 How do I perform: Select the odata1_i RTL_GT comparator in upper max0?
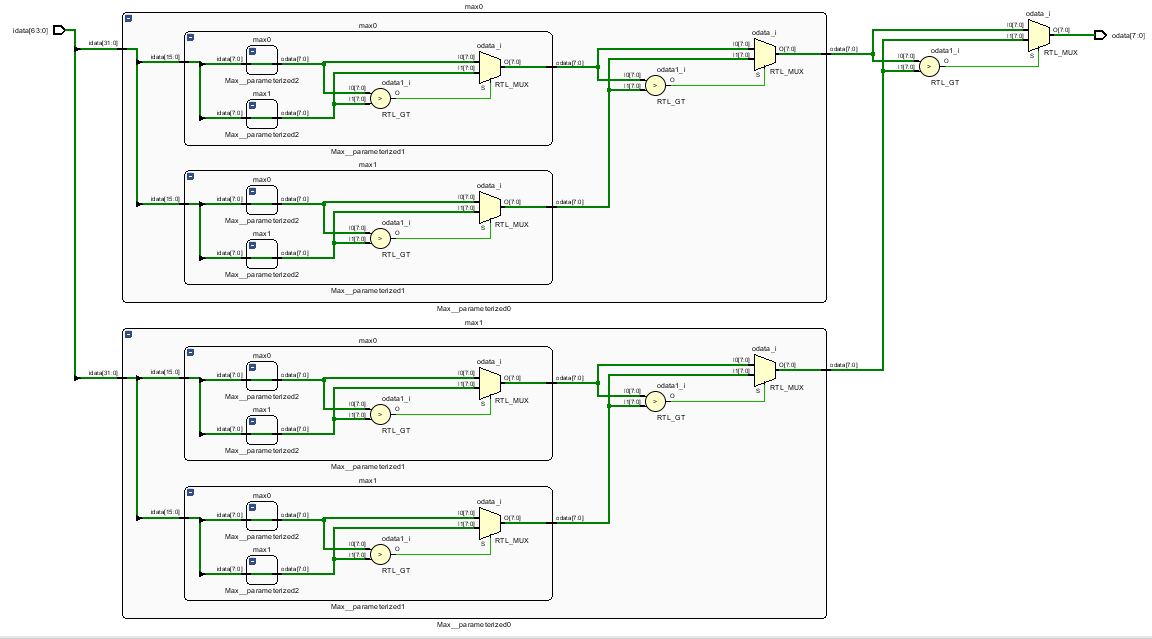pyautogui.click(x=379, y=98)
